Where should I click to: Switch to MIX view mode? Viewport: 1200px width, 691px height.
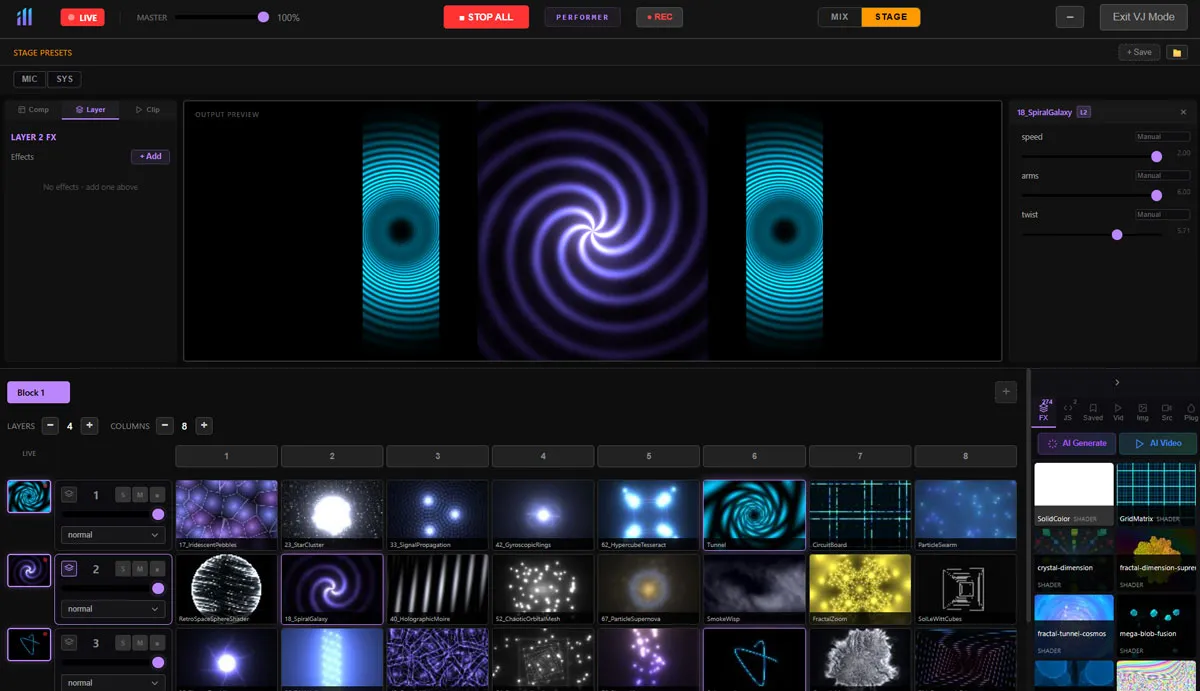click(840, 17)
